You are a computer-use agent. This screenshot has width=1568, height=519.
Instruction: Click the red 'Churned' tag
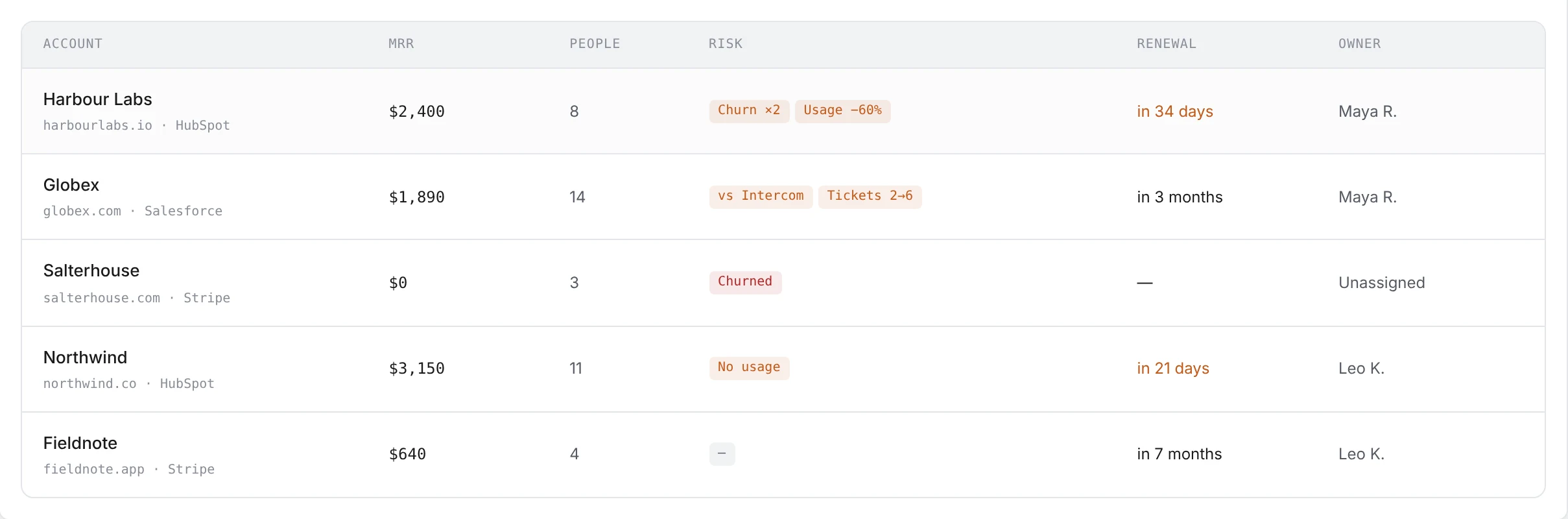745,282
